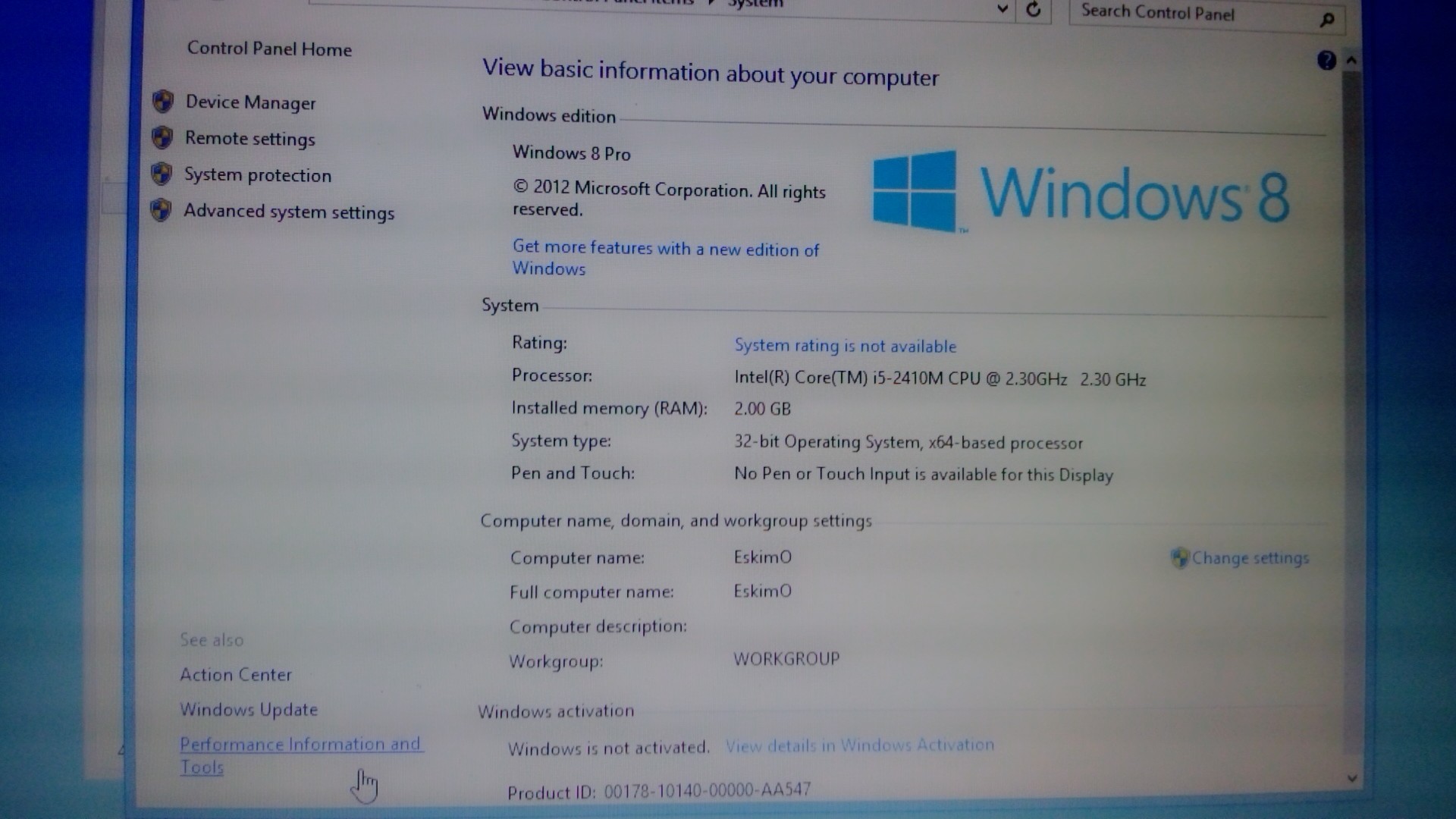Click the magnifier icon in the search box
Image resolution: width=1456 pixels, height=819 pixels.
[x=1326, y=20]
